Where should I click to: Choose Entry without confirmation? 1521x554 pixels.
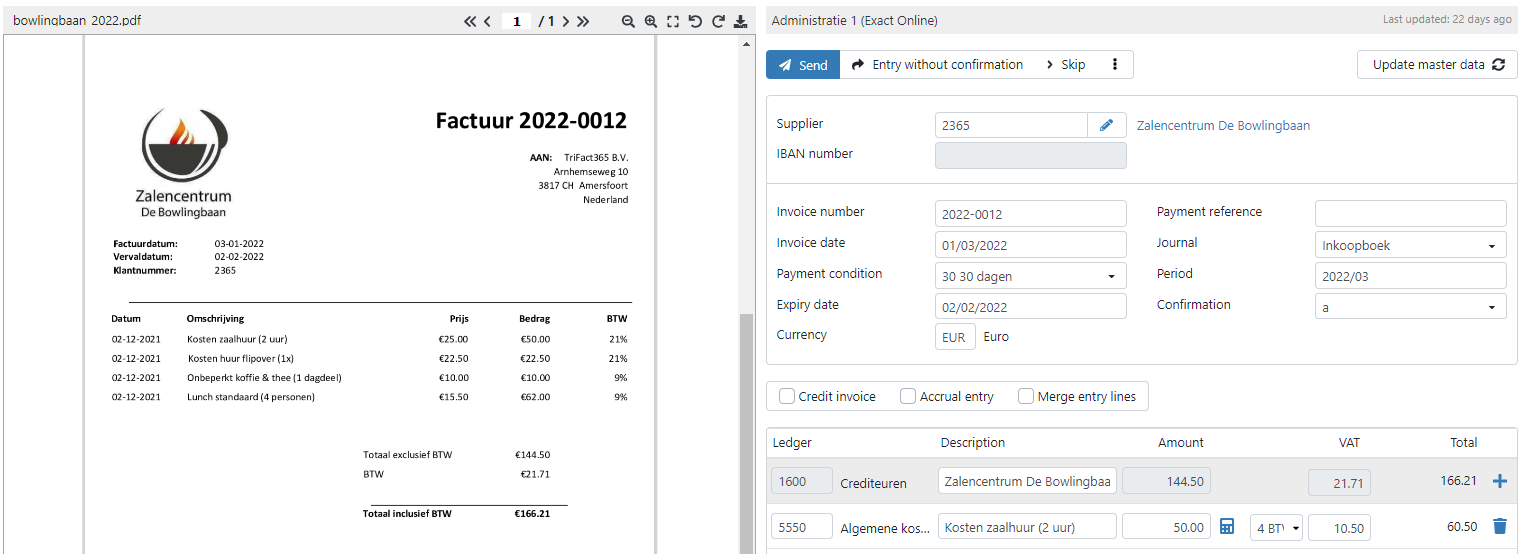click(x=937, y=64)
